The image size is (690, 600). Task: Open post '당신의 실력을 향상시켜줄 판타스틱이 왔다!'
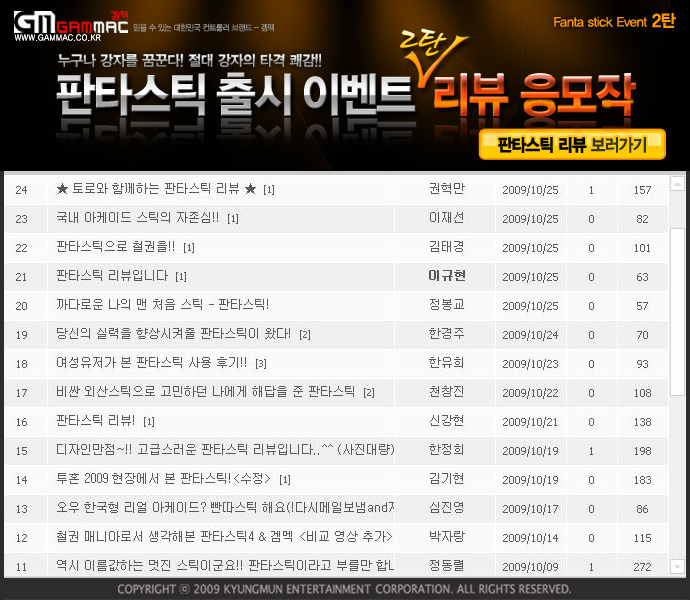pos(173,334)
